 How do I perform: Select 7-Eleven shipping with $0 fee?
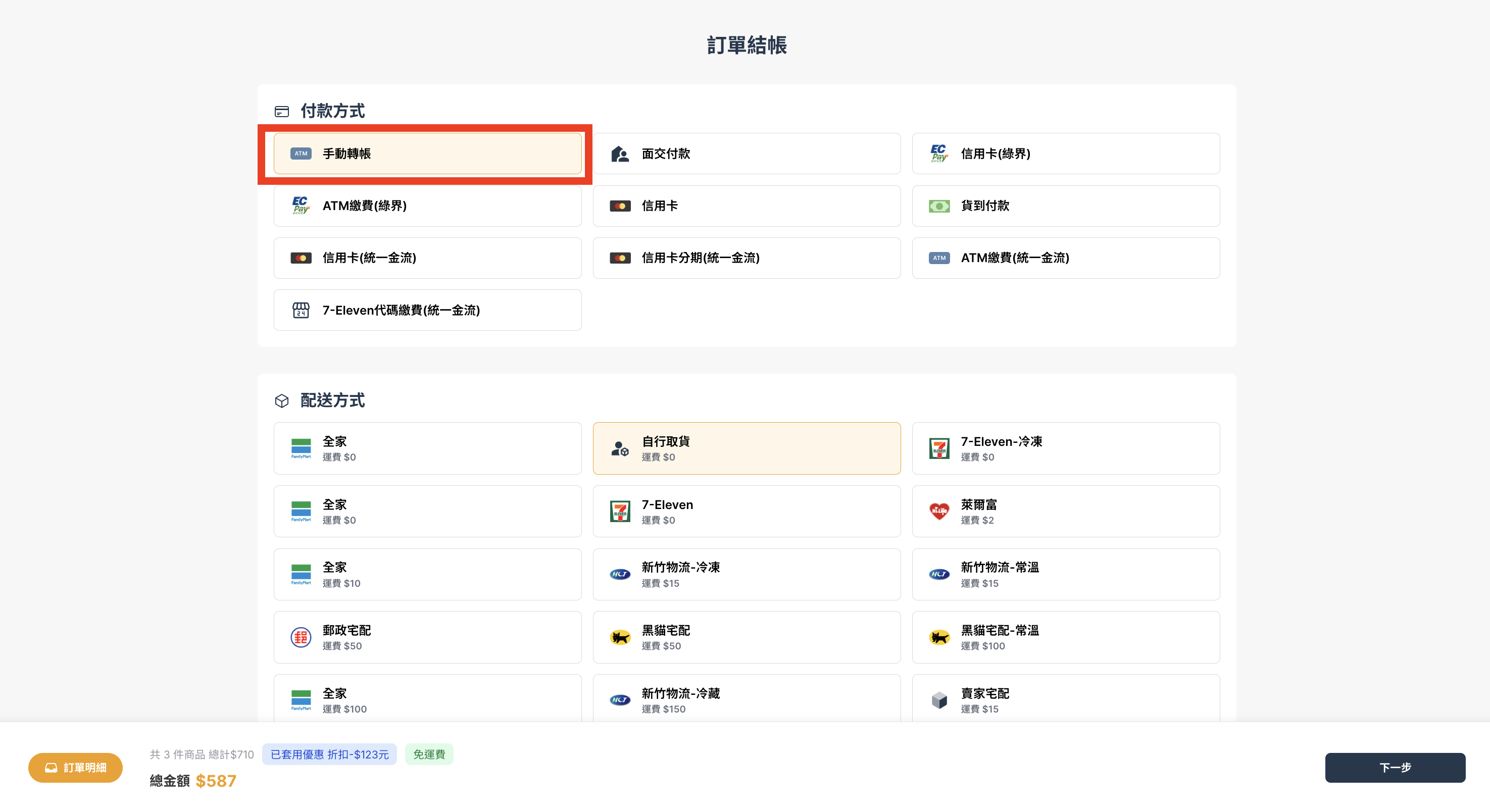746,511
